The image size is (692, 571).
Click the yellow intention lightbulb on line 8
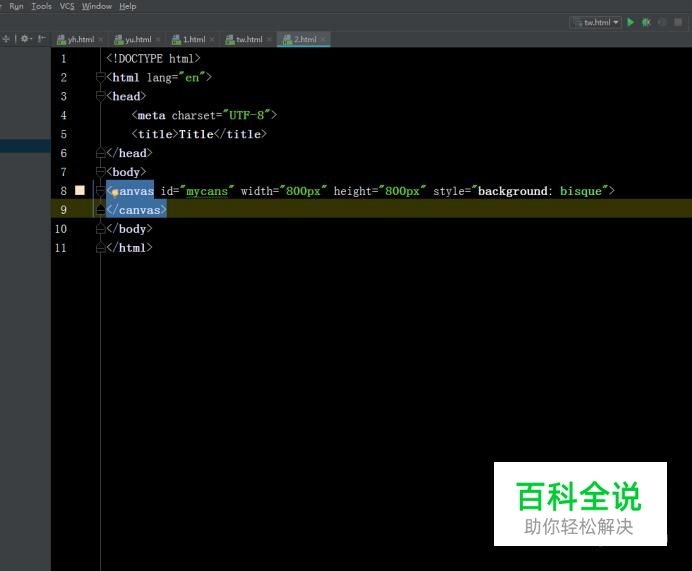click(115, 192)
